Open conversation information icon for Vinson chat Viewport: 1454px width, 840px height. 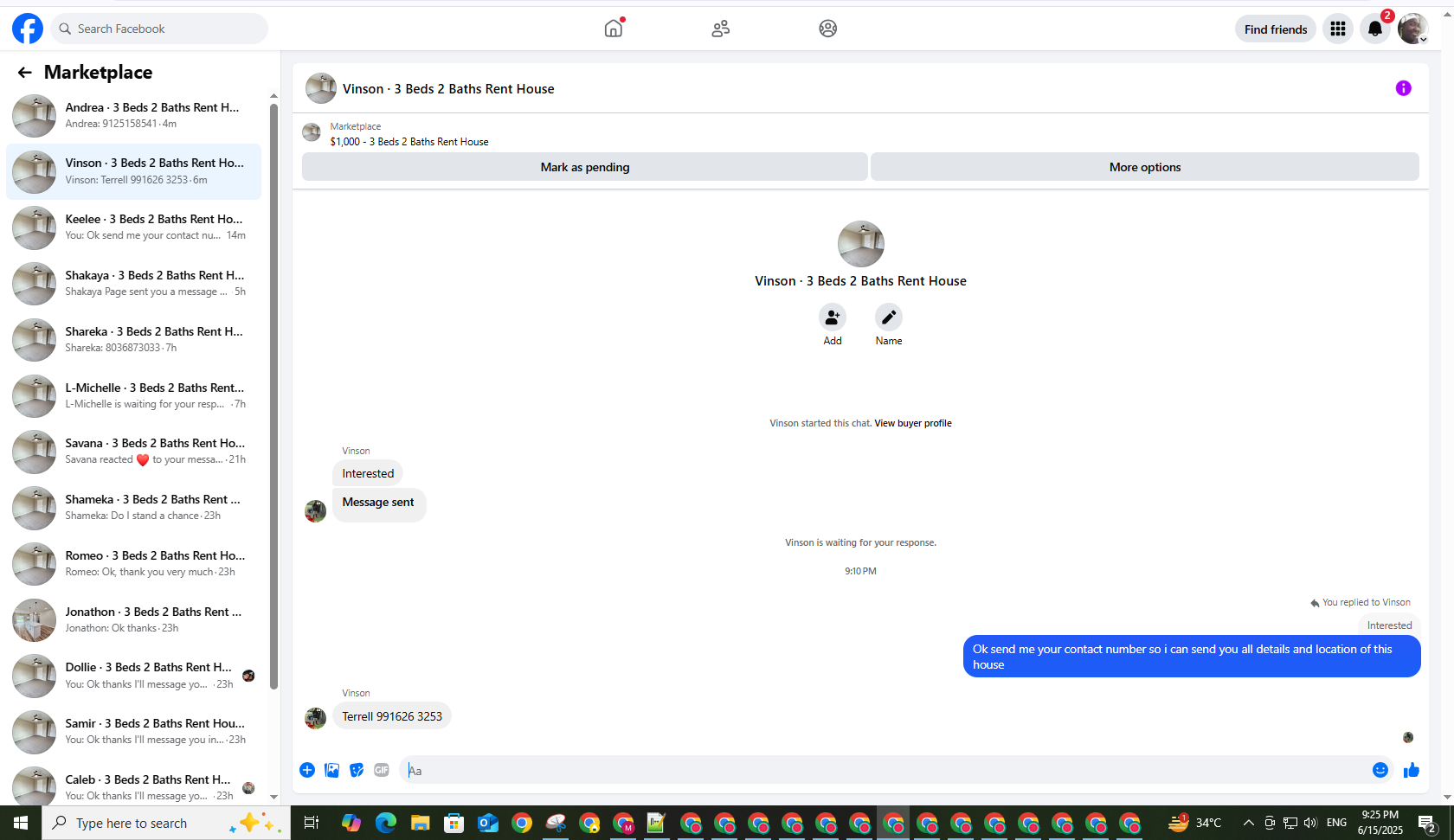[1404, 88]
